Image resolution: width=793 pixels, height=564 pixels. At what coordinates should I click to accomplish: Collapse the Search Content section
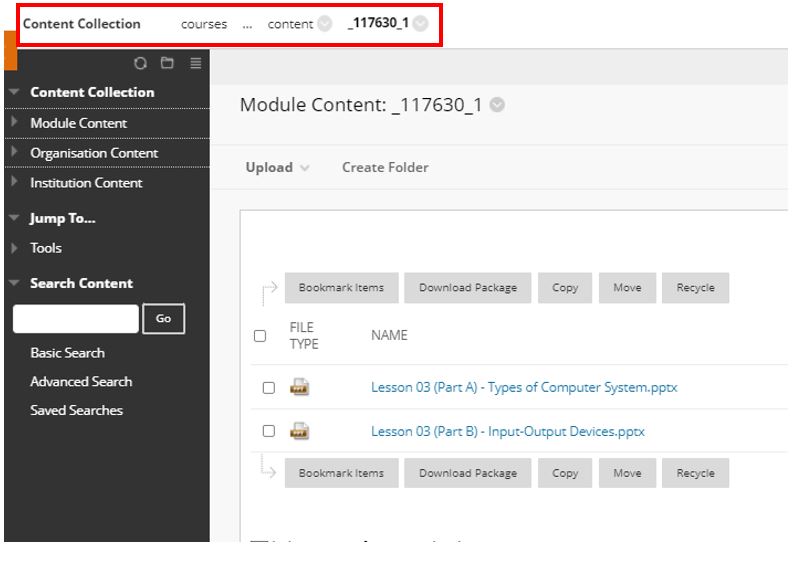point(14,282)
